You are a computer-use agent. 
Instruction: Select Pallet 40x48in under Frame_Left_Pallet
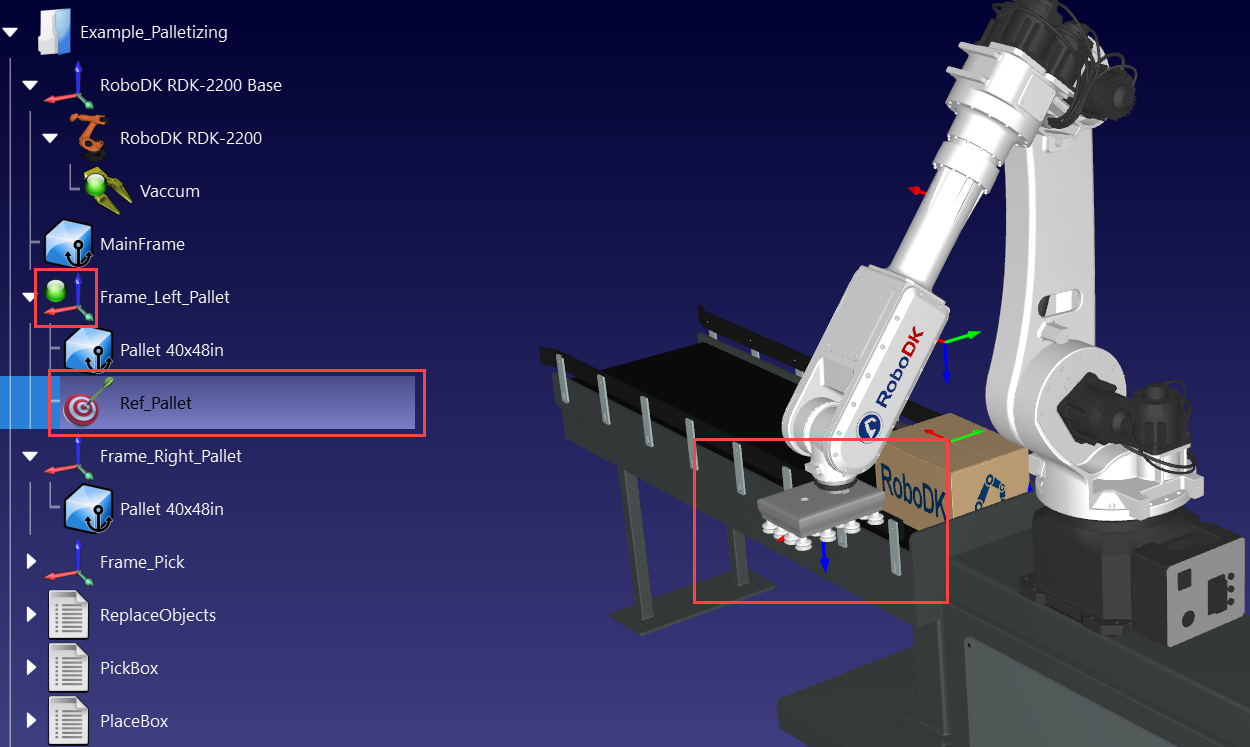tap(171, 350)
